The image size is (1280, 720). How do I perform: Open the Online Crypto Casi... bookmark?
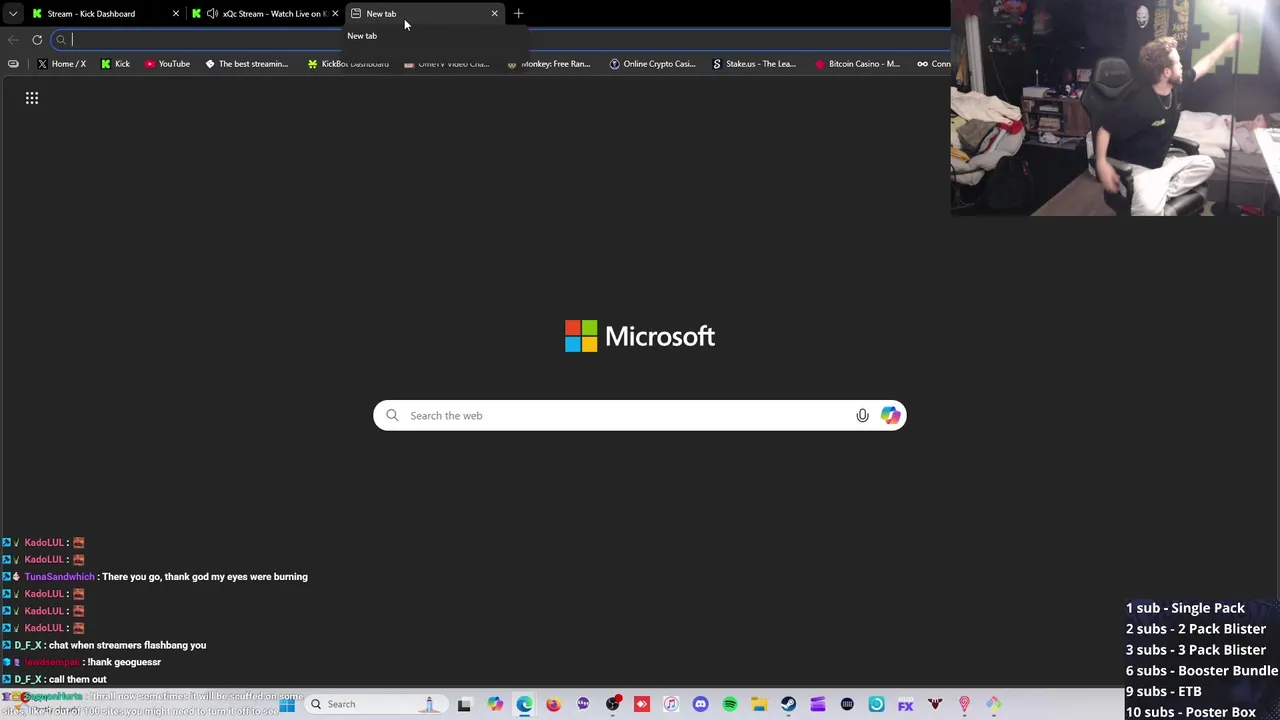652,64
